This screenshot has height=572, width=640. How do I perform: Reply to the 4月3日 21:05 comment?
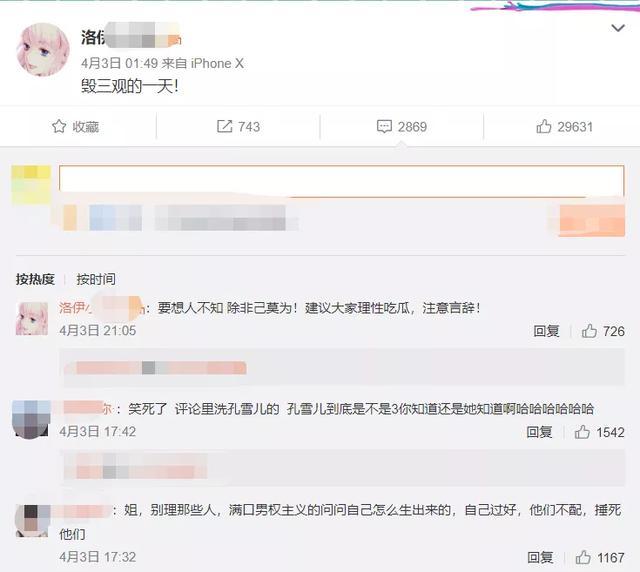pyautogui.click(x=546, y=331)
